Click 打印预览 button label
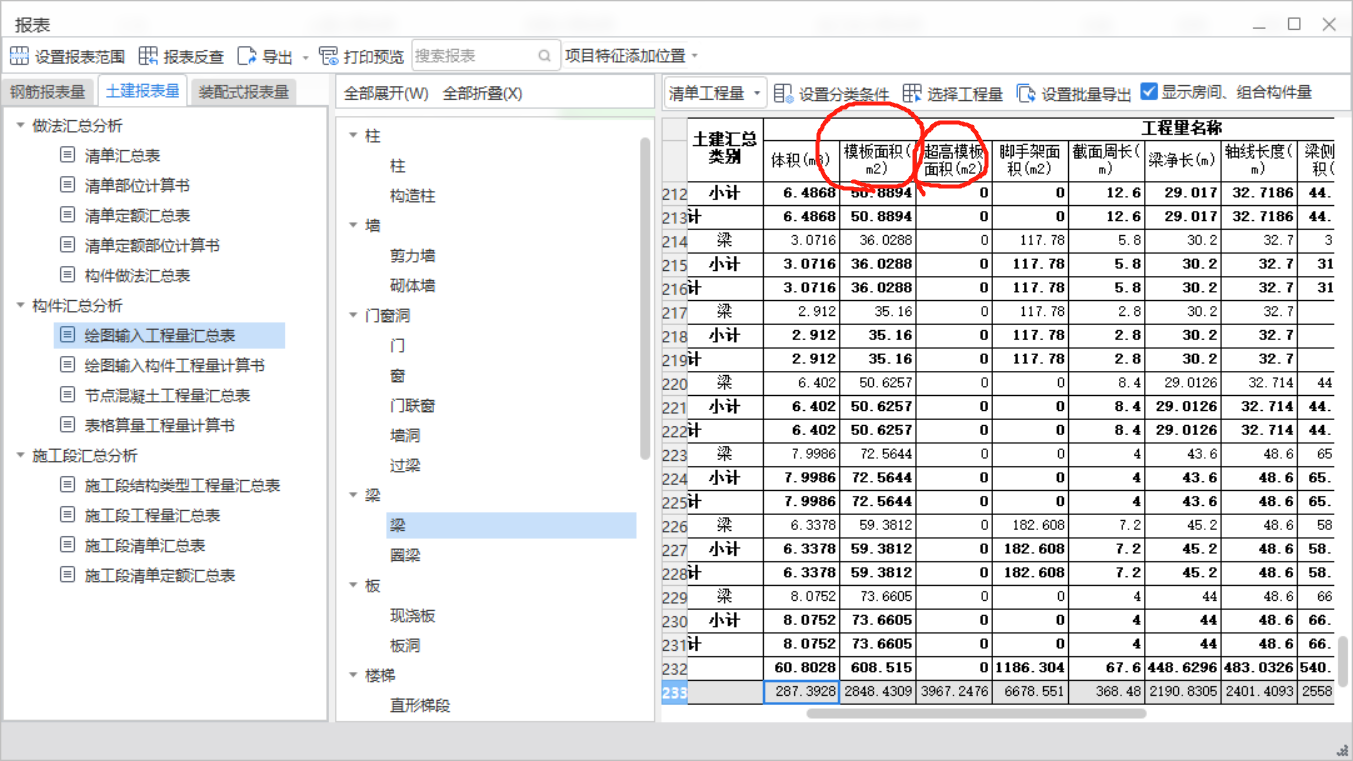The height and width of the screenshot is (761, 1353). coord(374,57)
